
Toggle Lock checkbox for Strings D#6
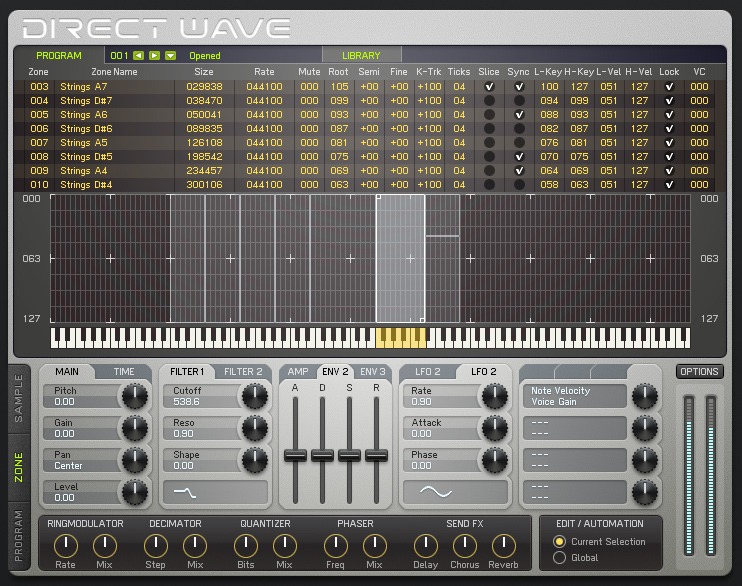pos(669,128)
